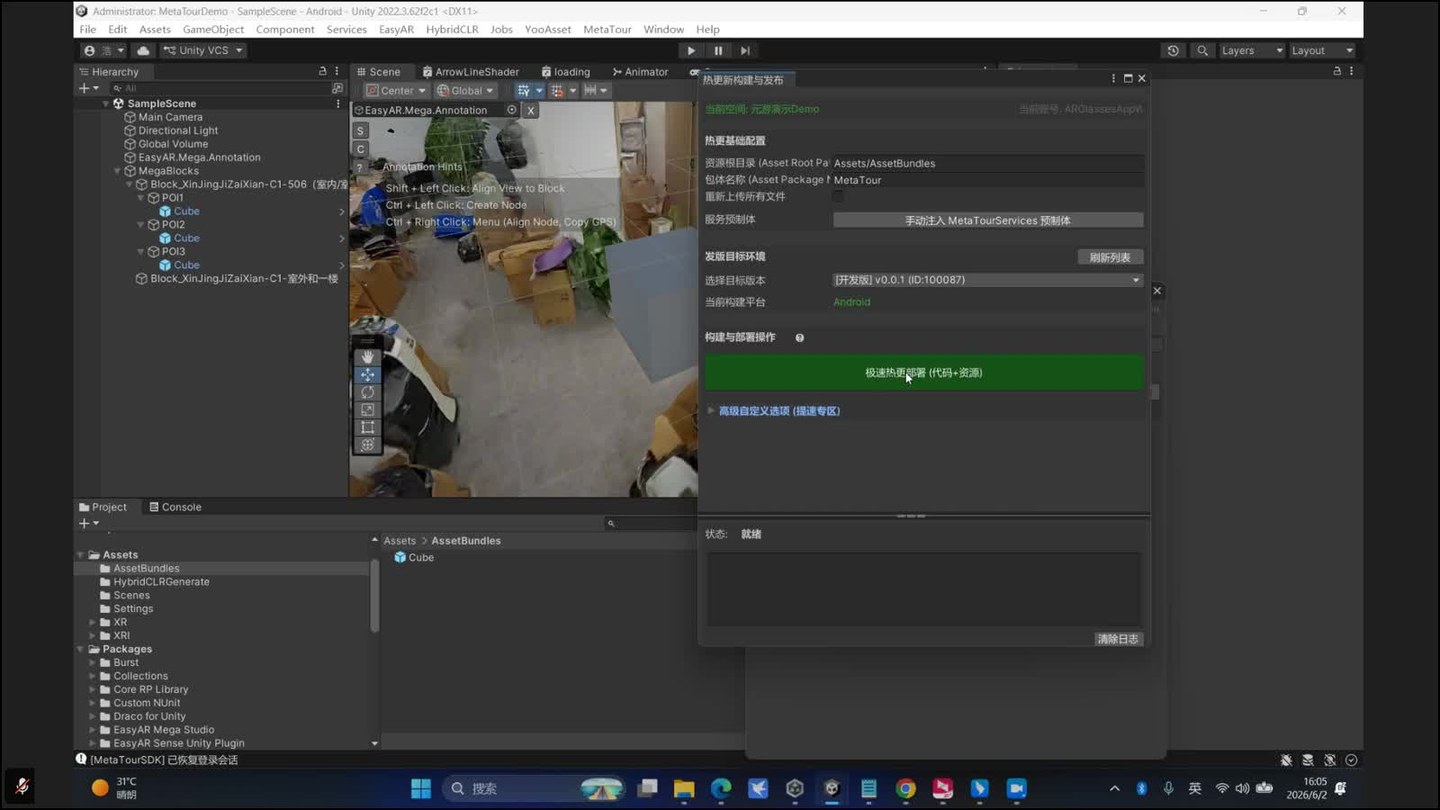Open the YooAsset menu
Viewport: 1440px width, 810px height.
pos(548,29)
